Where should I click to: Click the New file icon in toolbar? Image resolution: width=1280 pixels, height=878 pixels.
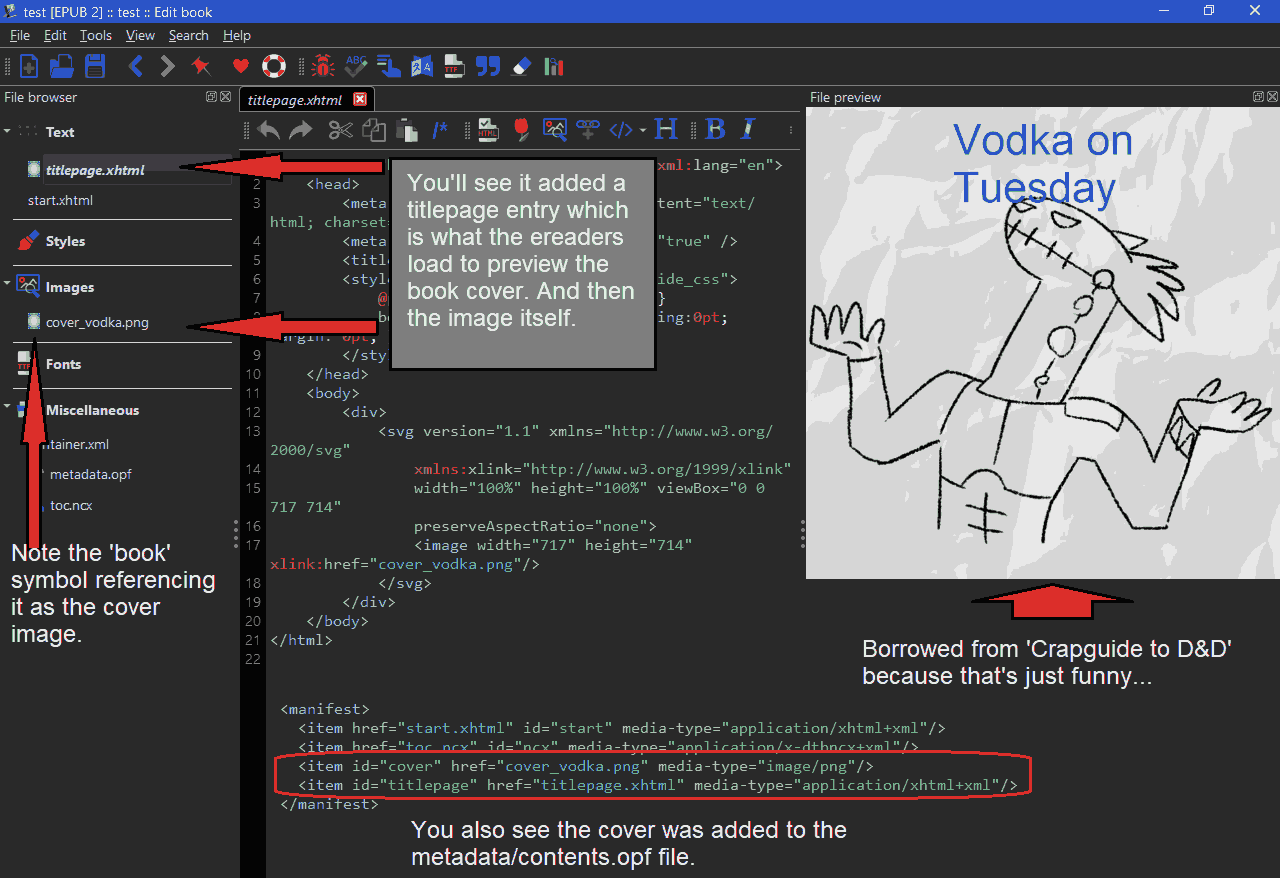click(29, 67)
